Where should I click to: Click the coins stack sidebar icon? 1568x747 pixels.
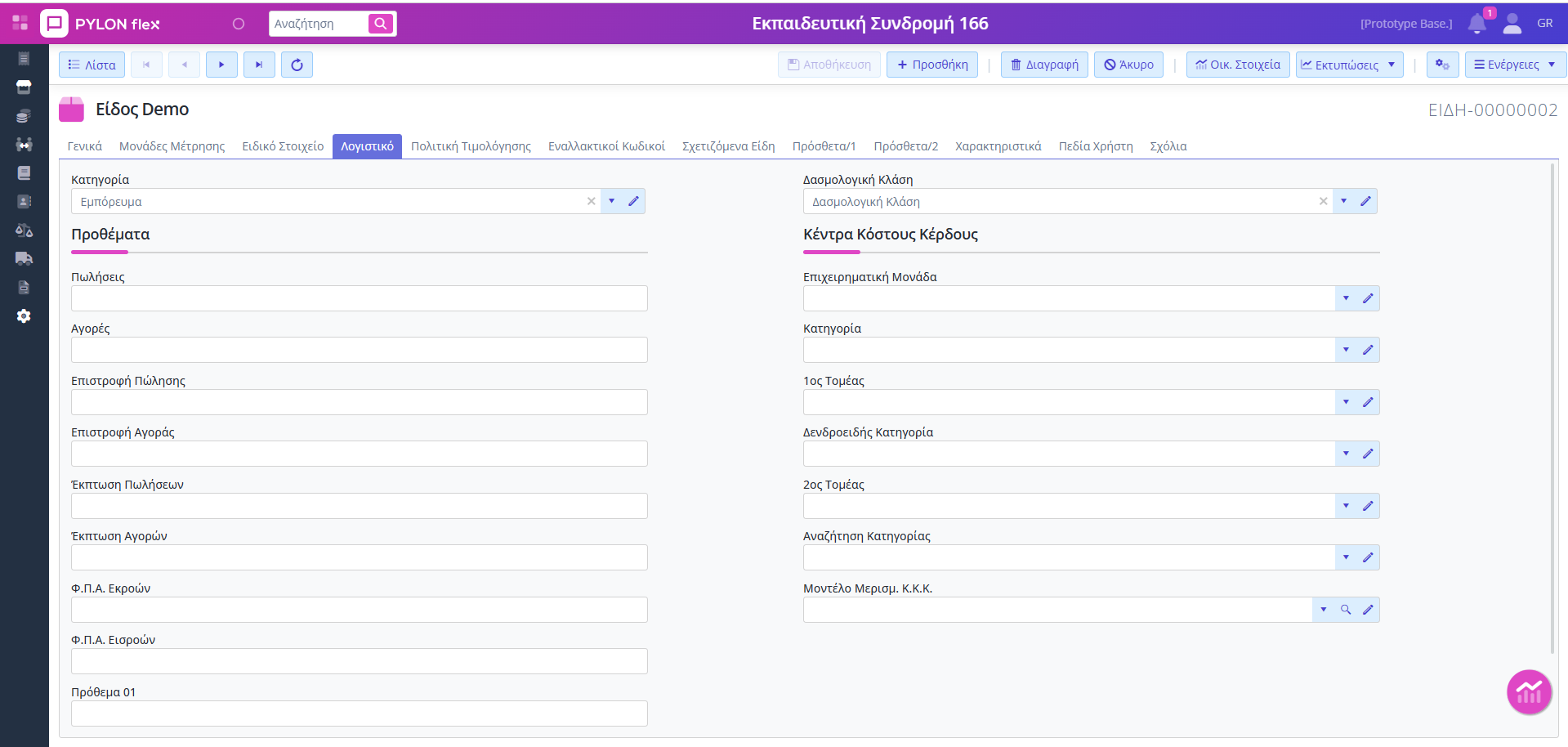tap(24, 116)
